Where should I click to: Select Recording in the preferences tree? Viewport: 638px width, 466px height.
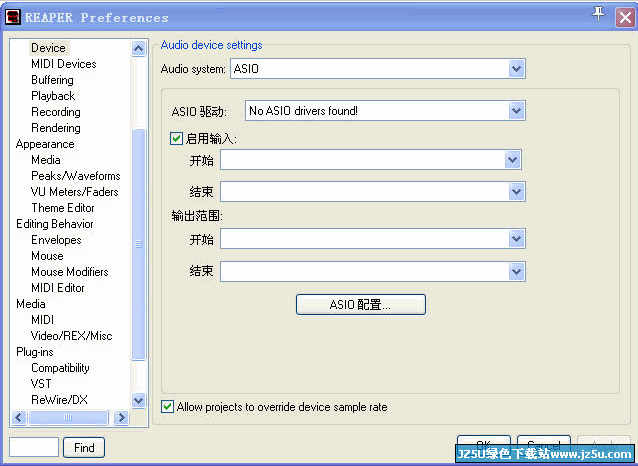click(56, 112)
